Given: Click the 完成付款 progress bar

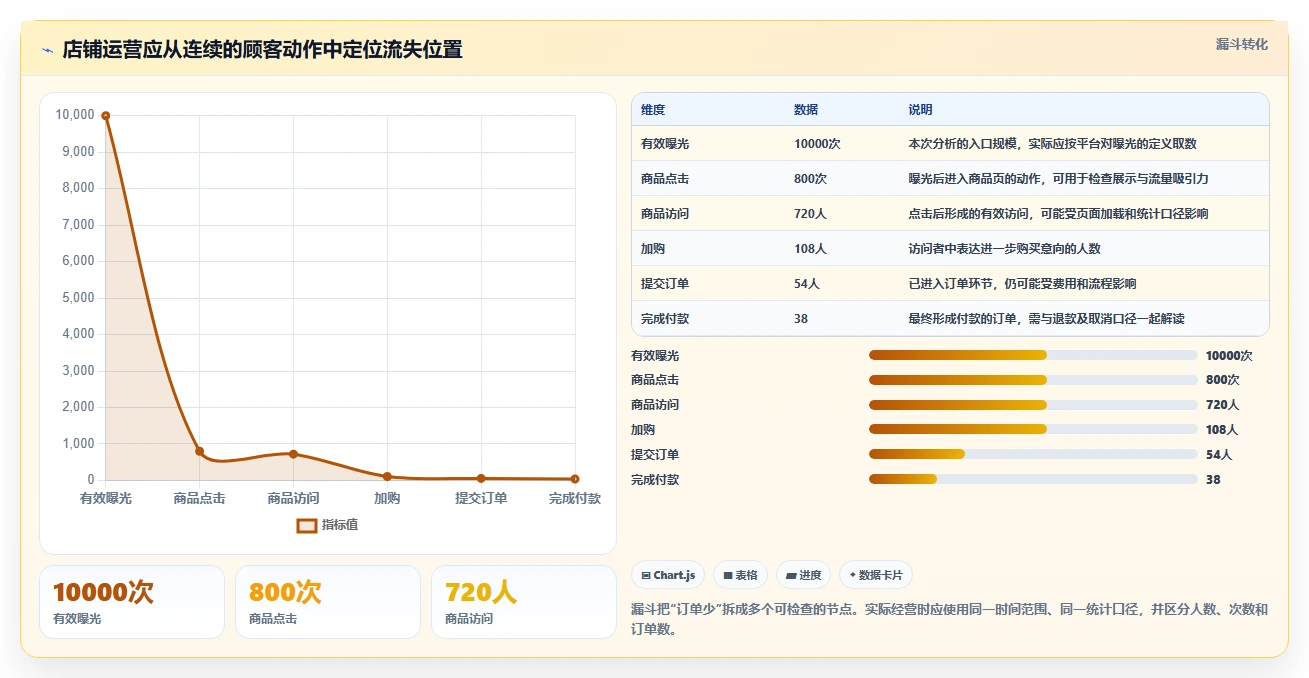Looking at the screenshot, I should 1033,479.
